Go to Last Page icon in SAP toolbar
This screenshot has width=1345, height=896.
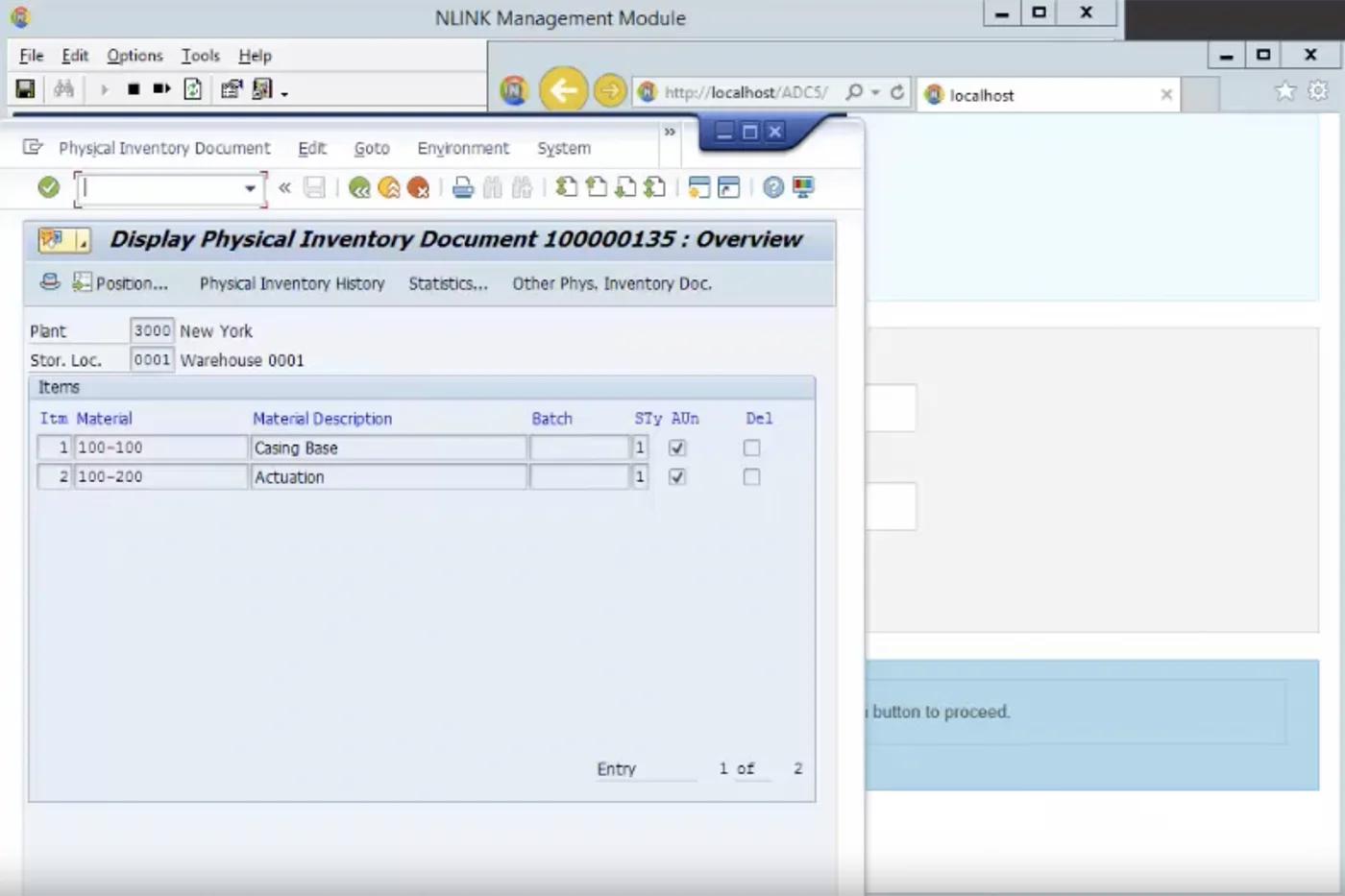pos(654,187)
